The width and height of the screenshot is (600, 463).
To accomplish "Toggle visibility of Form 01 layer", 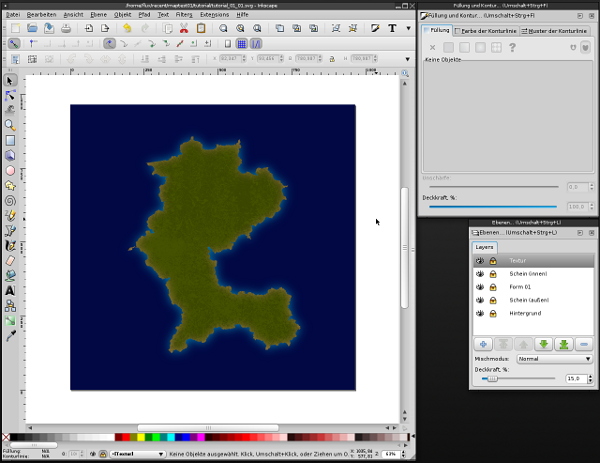I will click(480, 286).
